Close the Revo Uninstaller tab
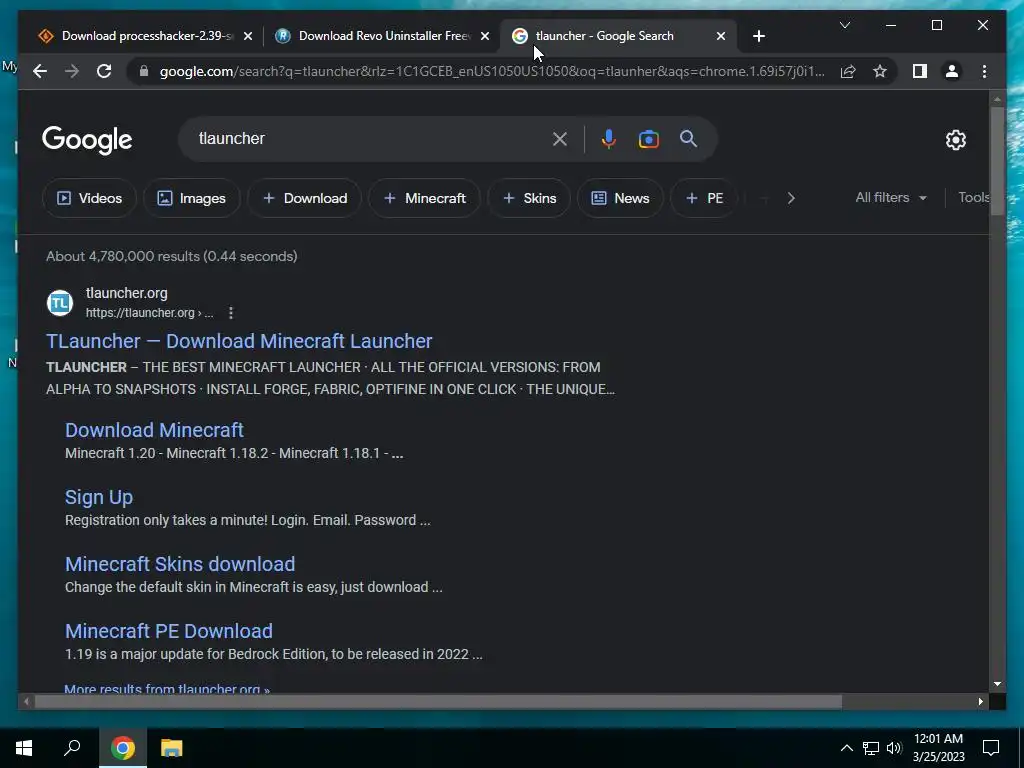Image resolution: width=1024 pixels, height=768 pixels. pyautogui.click(x=485, y=37)
